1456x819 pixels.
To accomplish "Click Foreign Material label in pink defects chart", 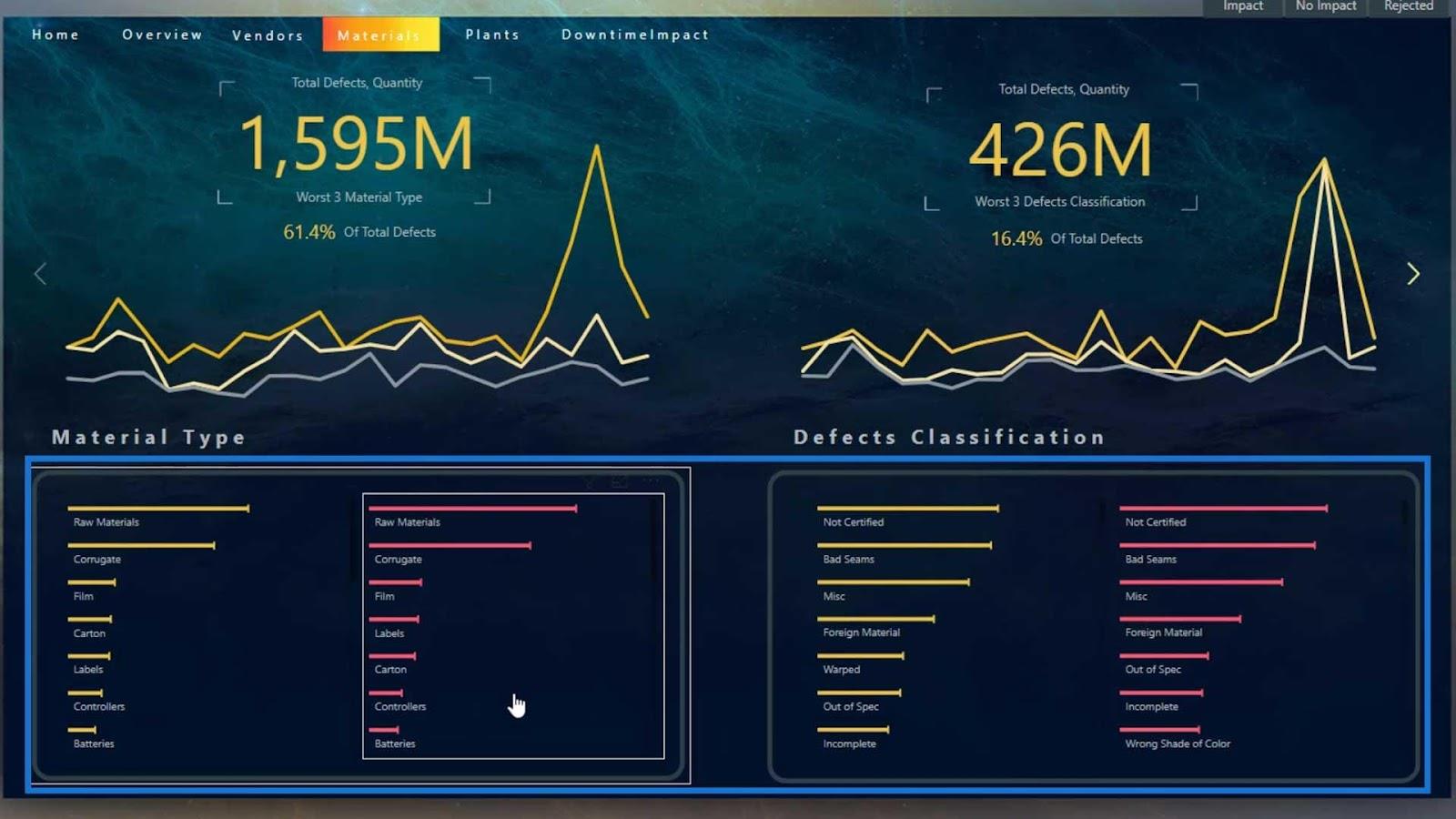I will click(1164, 632).
